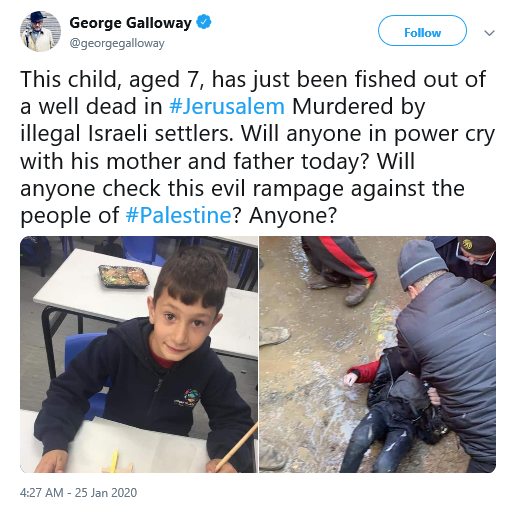
Task: Click George Galloway's profile avatar
Action: (40, 31)
